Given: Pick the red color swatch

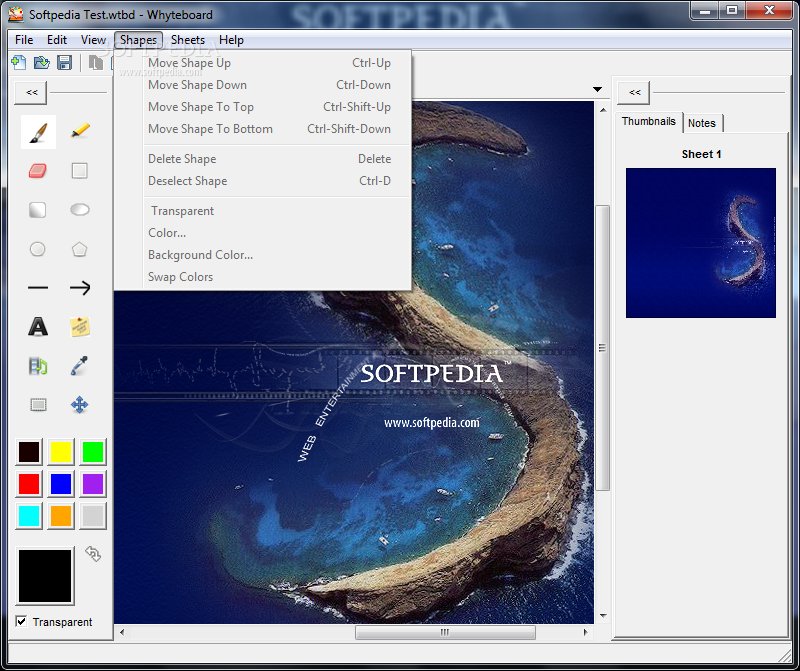Looking at the screenshot, I should point(29,484).
